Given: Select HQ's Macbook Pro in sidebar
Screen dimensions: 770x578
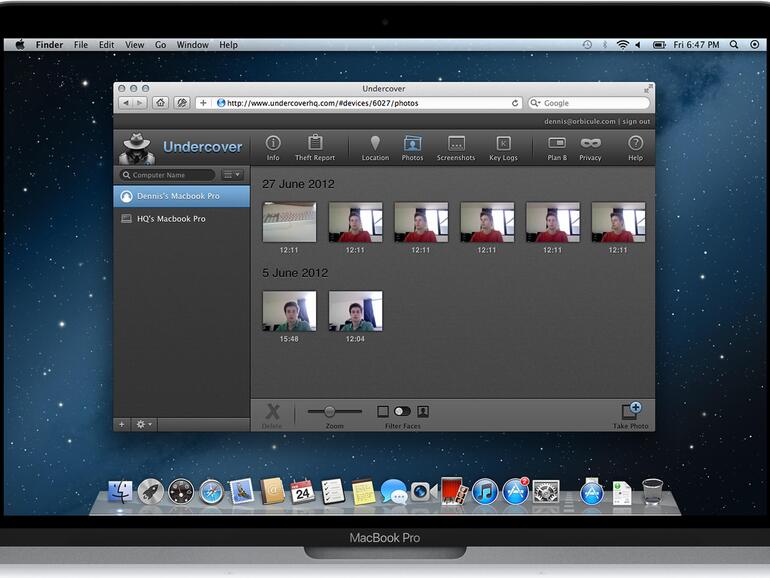Looking at the screenshot, I should pyautogui.click(x=182, y=219).
